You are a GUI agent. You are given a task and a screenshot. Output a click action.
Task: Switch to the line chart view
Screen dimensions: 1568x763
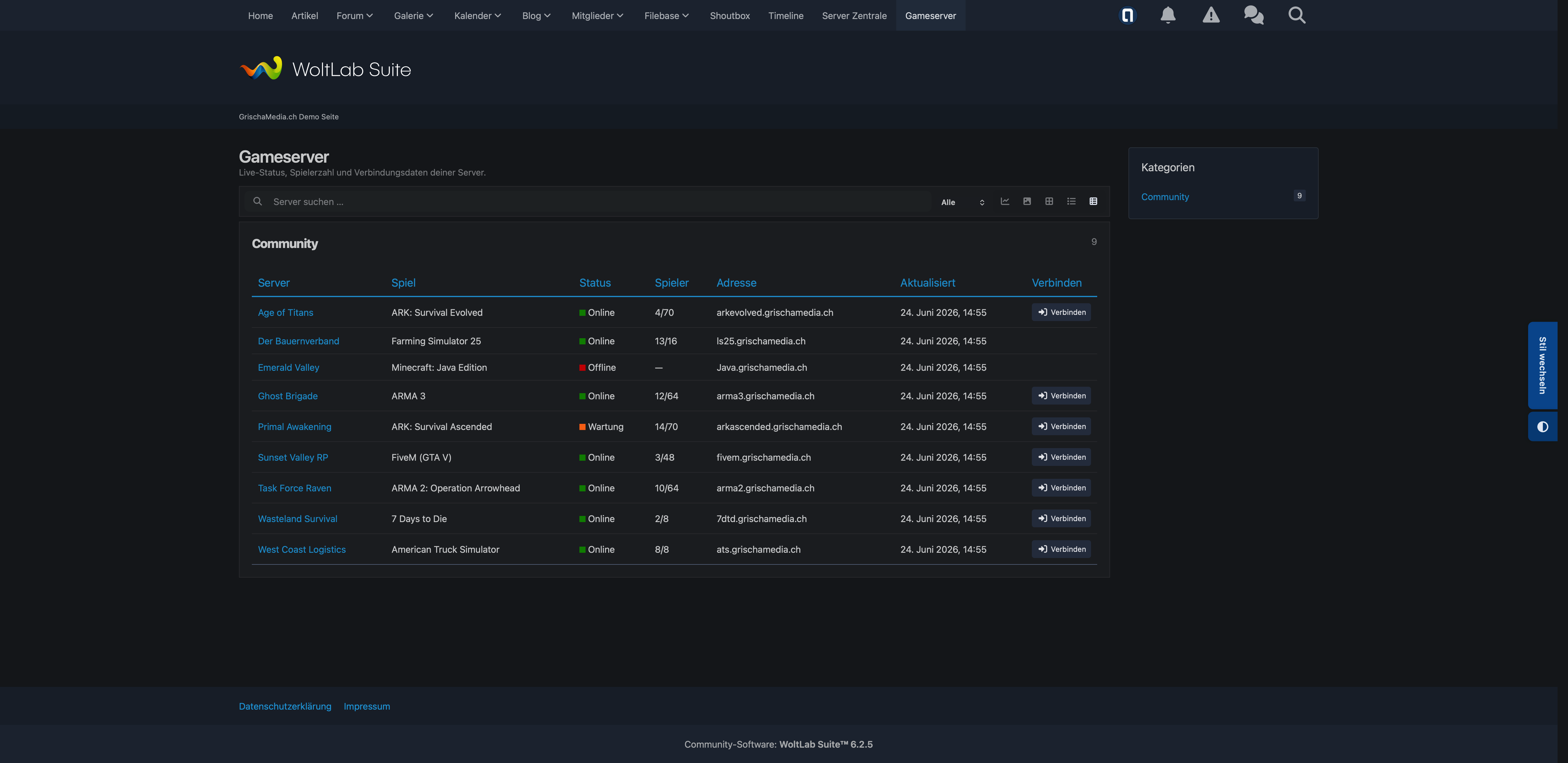pyautogui.click(x=1005, y=202)
